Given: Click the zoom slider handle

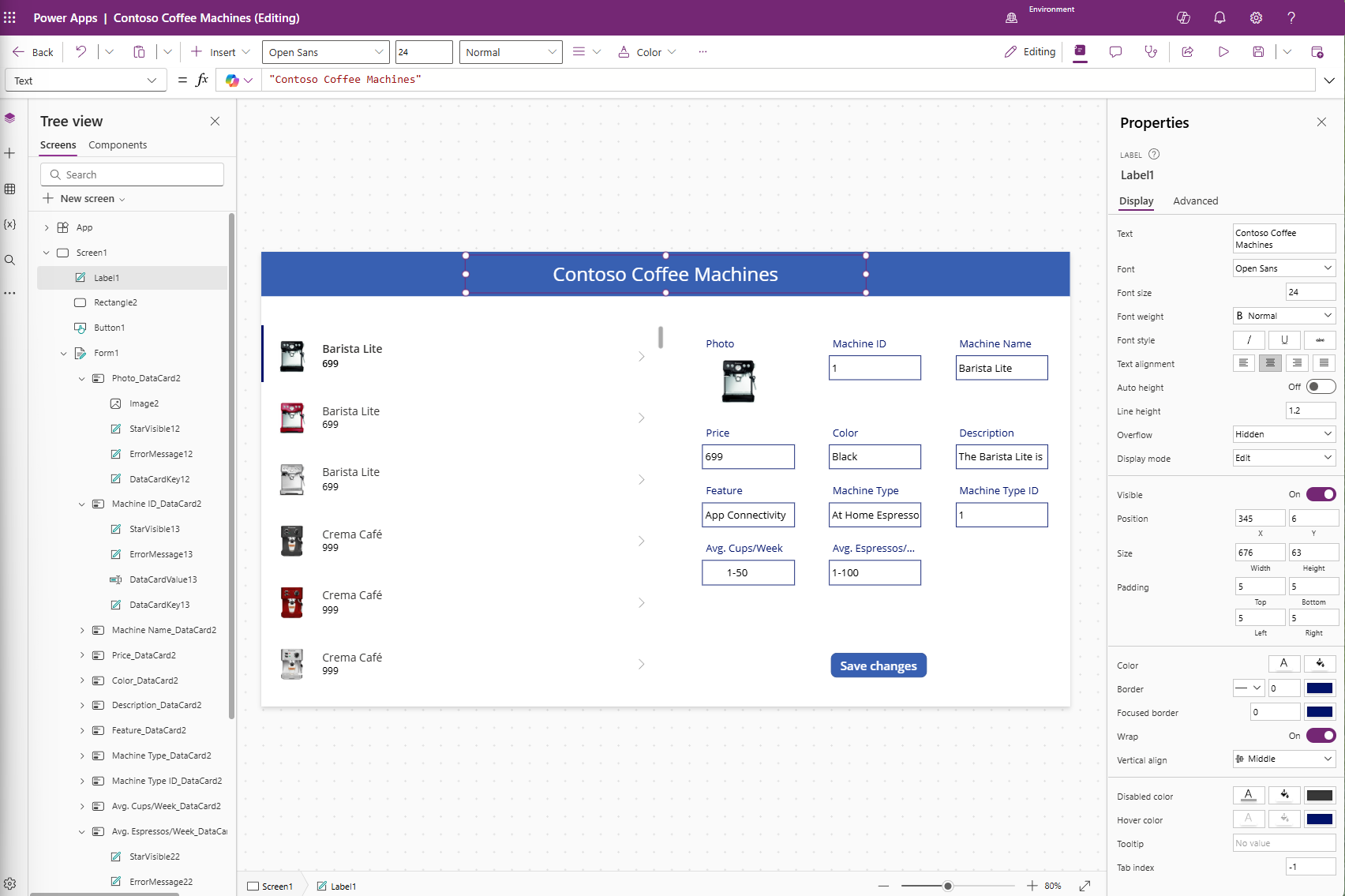Looking at the screenshot, I should (948, 886).
